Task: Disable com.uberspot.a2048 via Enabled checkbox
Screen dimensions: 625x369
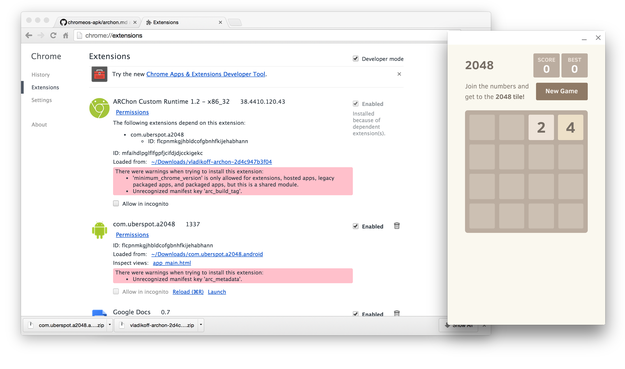Action: coord(356,226)
